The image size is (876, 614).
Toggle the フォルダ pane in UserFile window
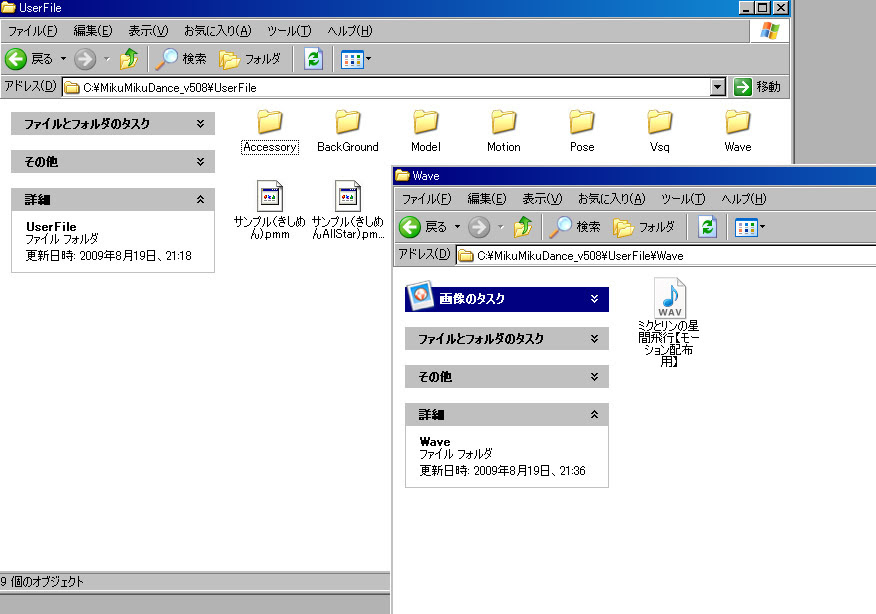pos(250,59)
